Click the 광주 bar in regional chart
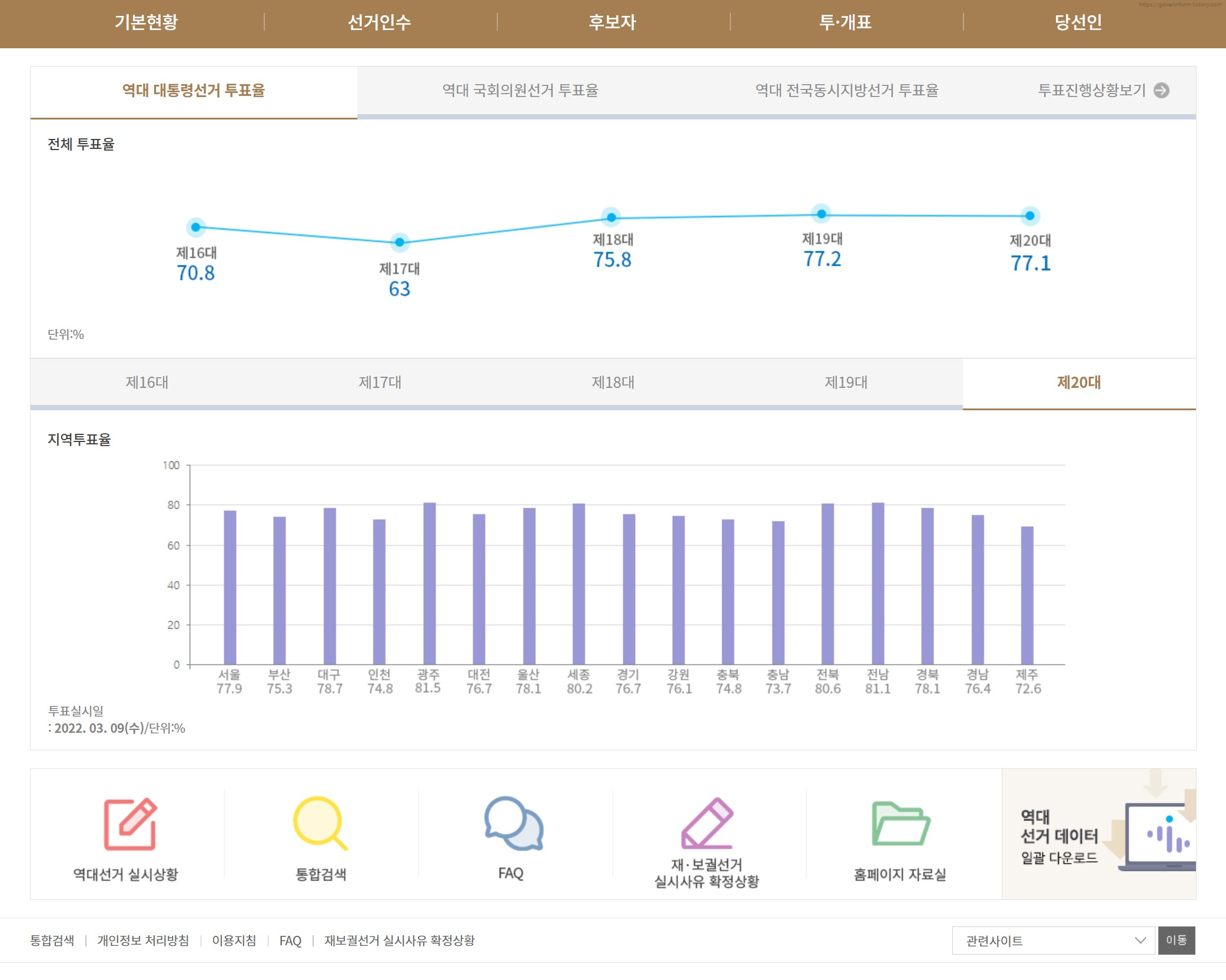The height and width of the screenshot is (980, 1226). coord(429,583)
